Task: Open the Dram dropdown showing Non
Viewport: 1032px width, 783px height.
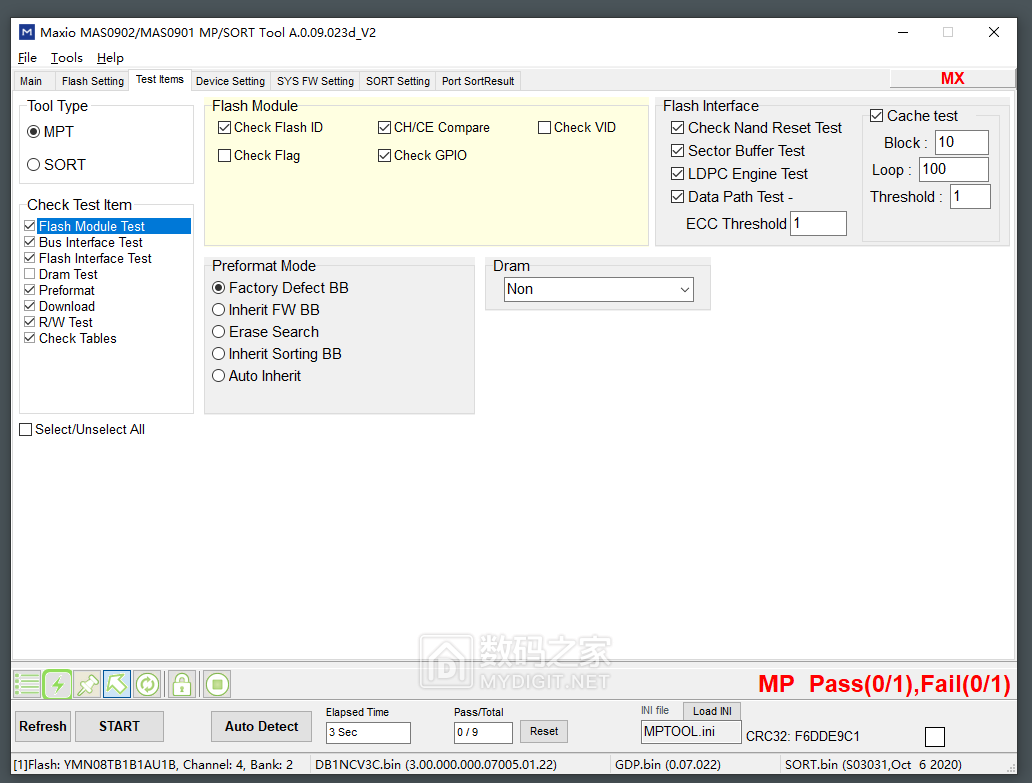Action: 599,290
